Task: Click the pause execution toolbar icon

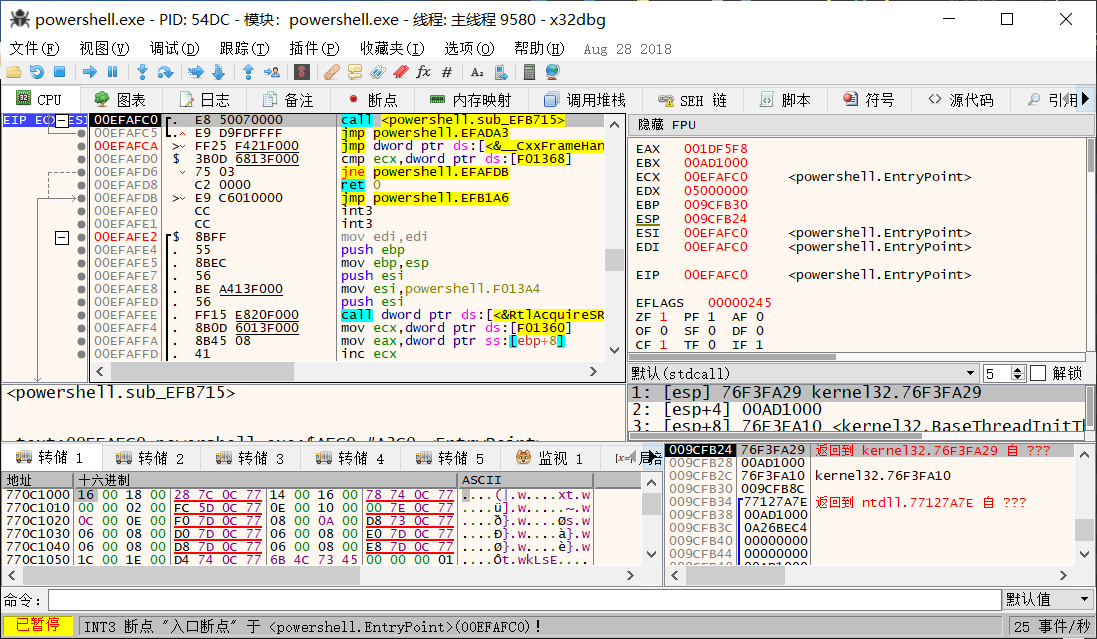Action: [113, 72]
